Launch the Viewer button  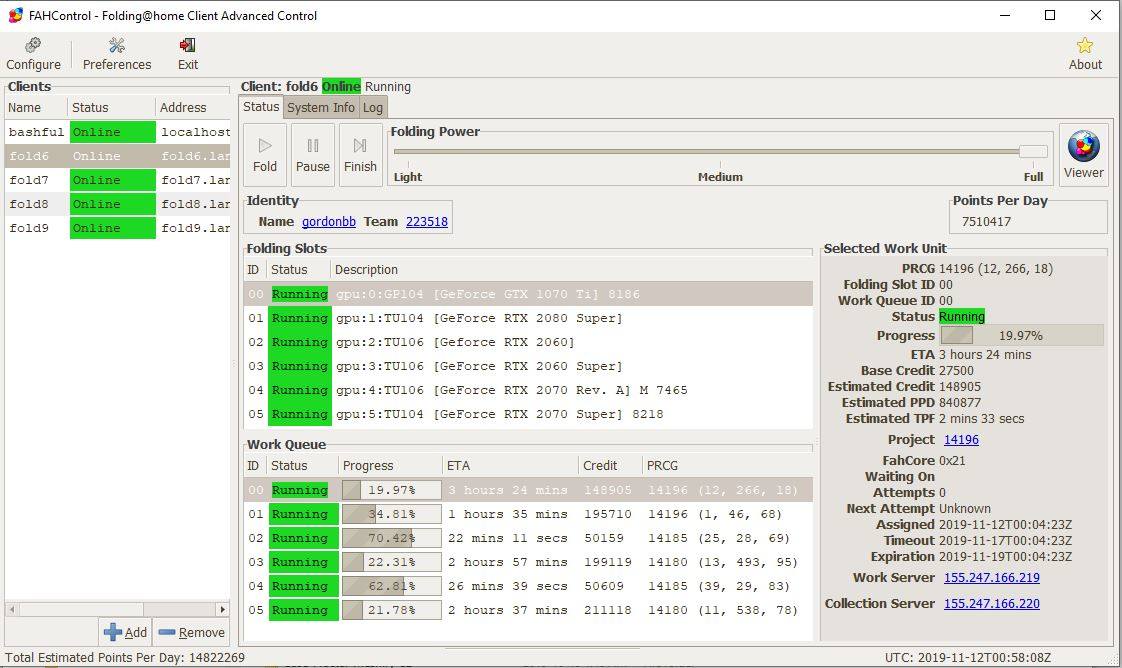(x=1083, y=154)
